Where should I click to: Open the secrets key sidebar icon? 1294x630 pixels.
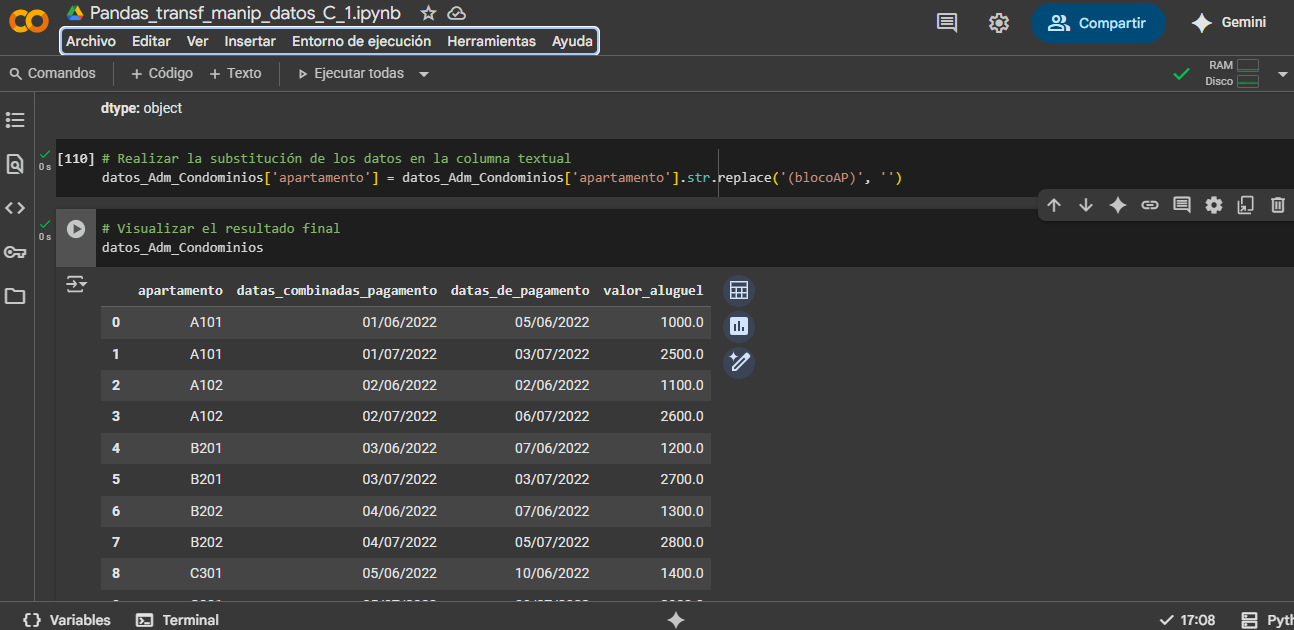pyautogui.click(x=15, y=252)
